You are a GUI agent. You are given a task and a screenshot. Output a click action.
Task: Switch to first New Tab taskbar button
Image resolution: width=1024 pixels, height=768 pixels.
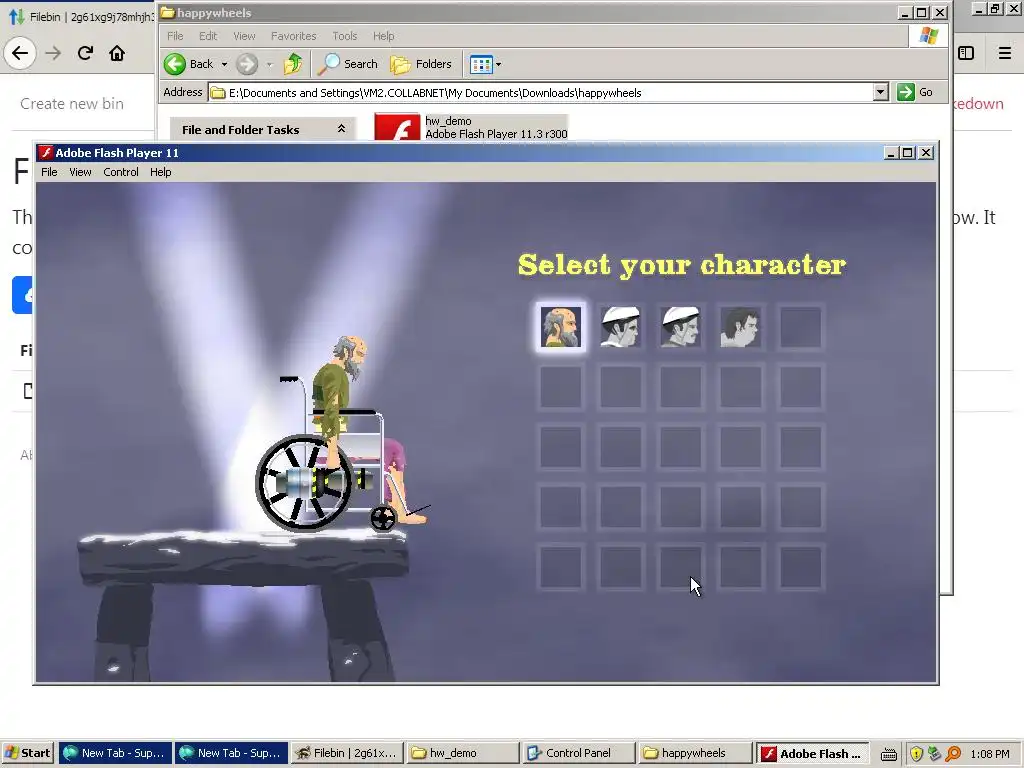point(115,753)
